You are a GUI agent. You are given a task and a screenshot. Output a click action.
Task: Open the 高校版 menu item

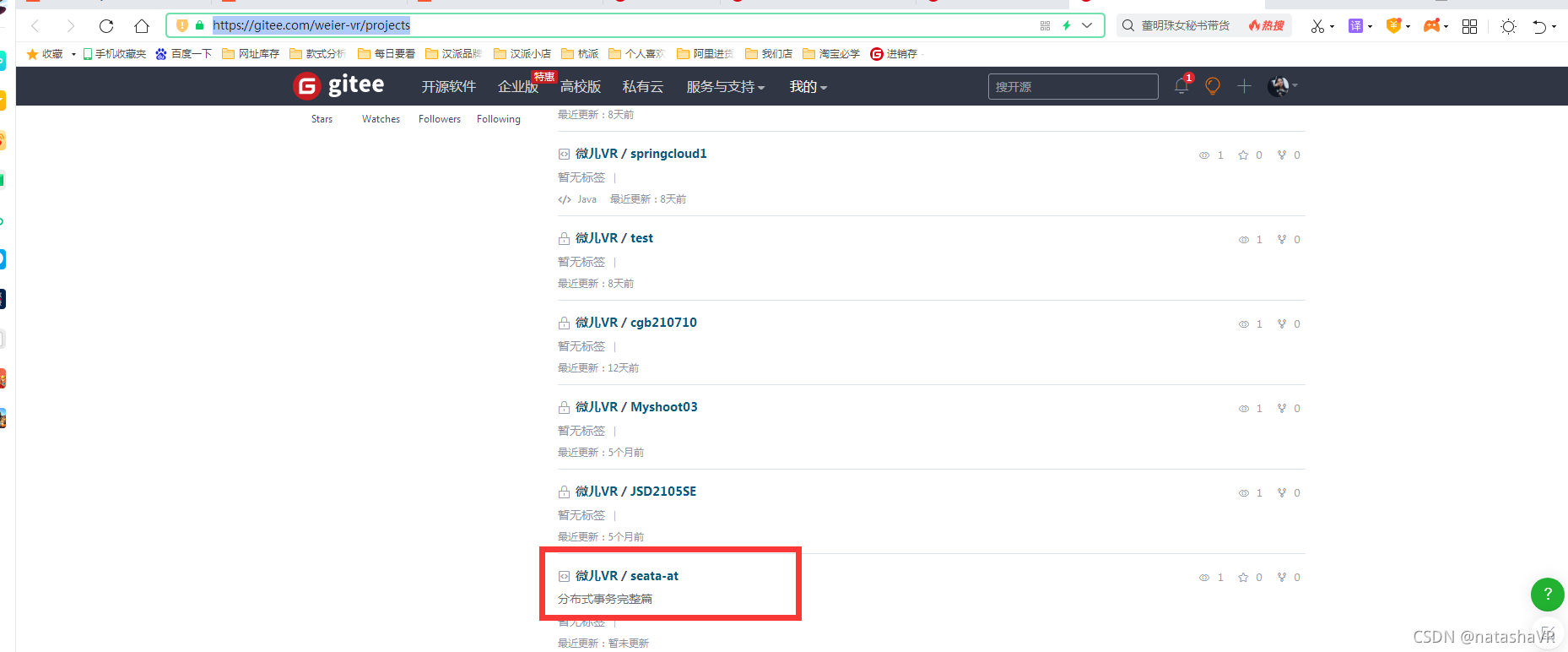pos(581,86)
